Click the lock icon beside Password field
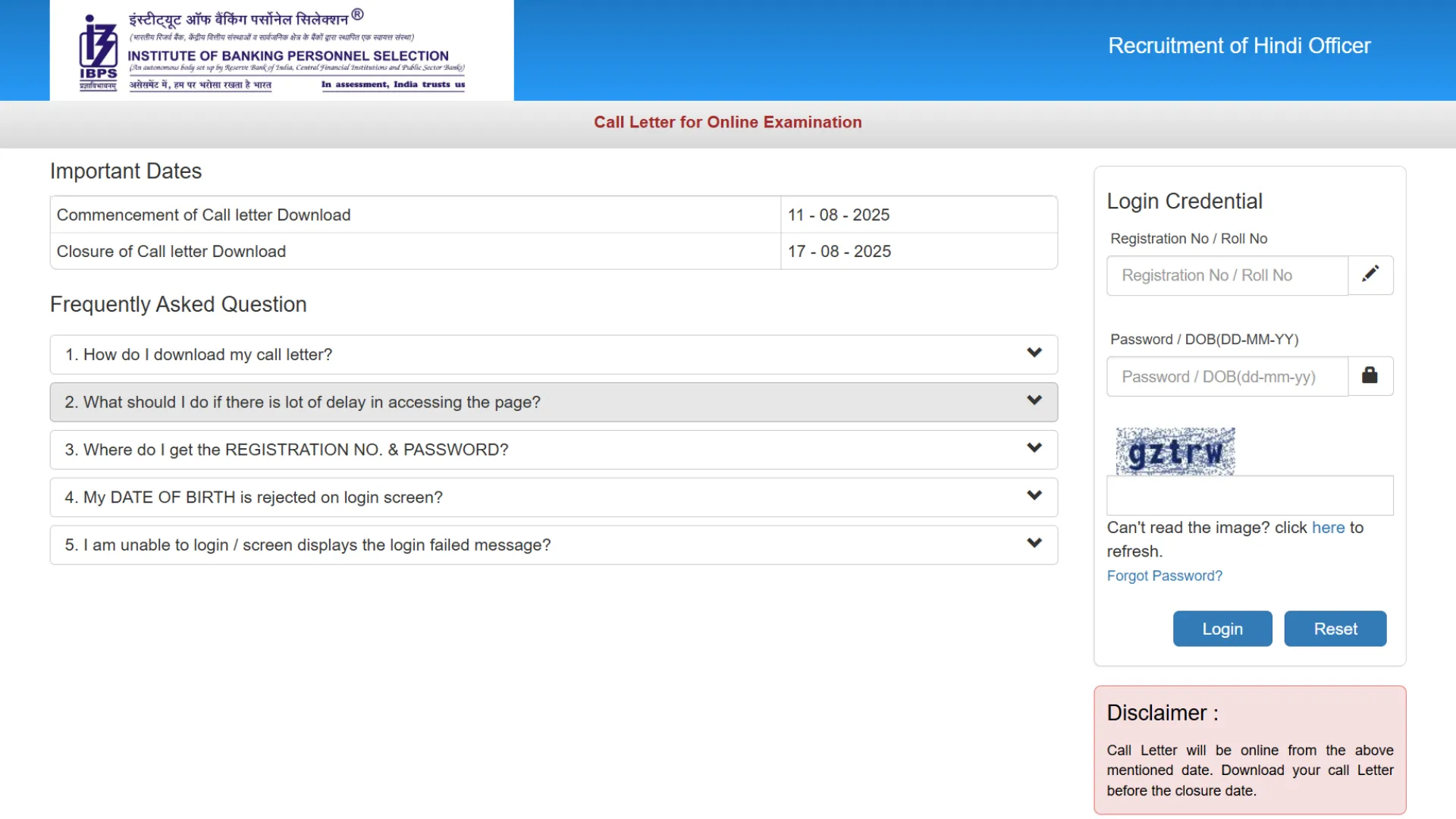 tap(1370, 375)
